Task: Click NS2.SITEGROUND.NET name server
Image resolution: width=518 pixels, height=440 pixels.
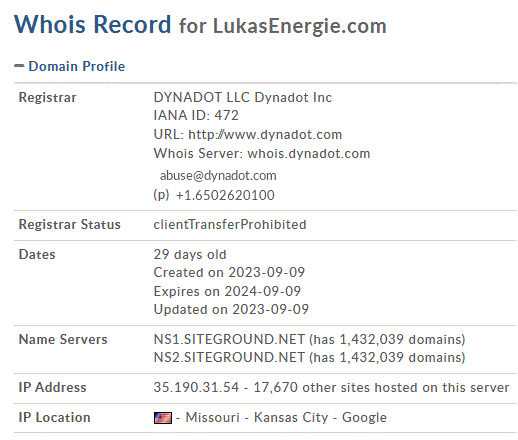Action: [229, 357]
